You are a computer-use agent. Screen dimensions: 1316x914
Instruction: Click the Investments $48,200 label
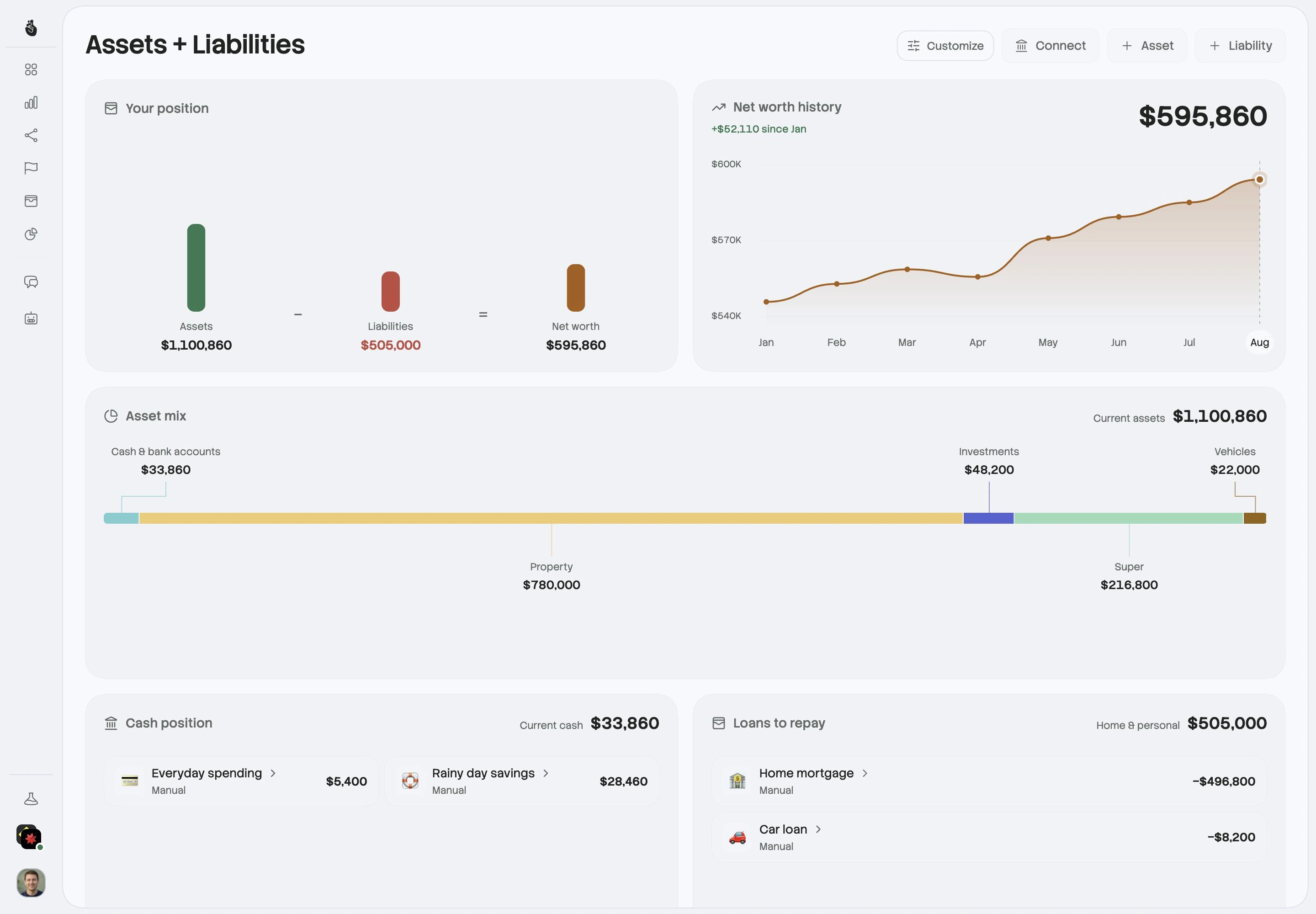(x=989, y=461)
